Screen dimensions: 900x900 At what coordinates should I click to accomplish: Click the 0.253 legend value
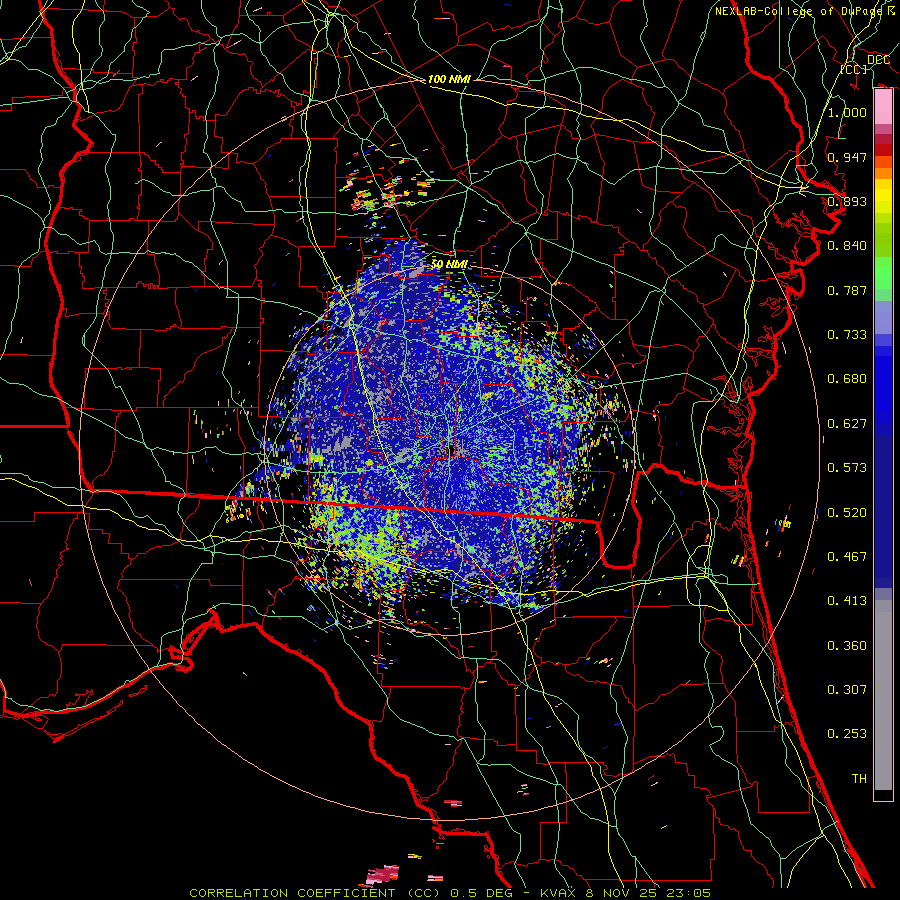847,734
